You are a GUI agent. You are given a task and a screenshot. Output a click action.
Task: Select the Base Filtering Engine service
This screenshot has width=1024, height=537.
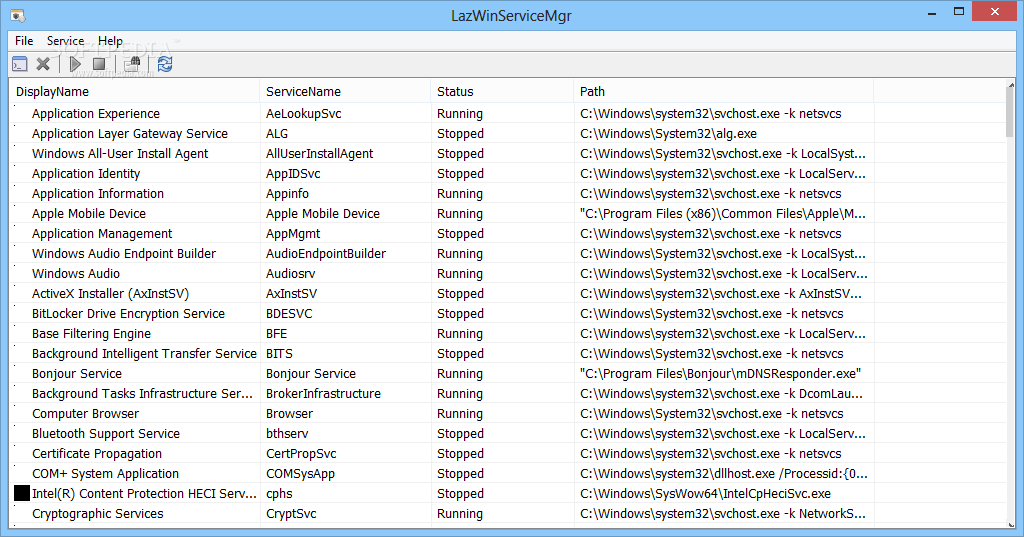(x=91, y=334)
